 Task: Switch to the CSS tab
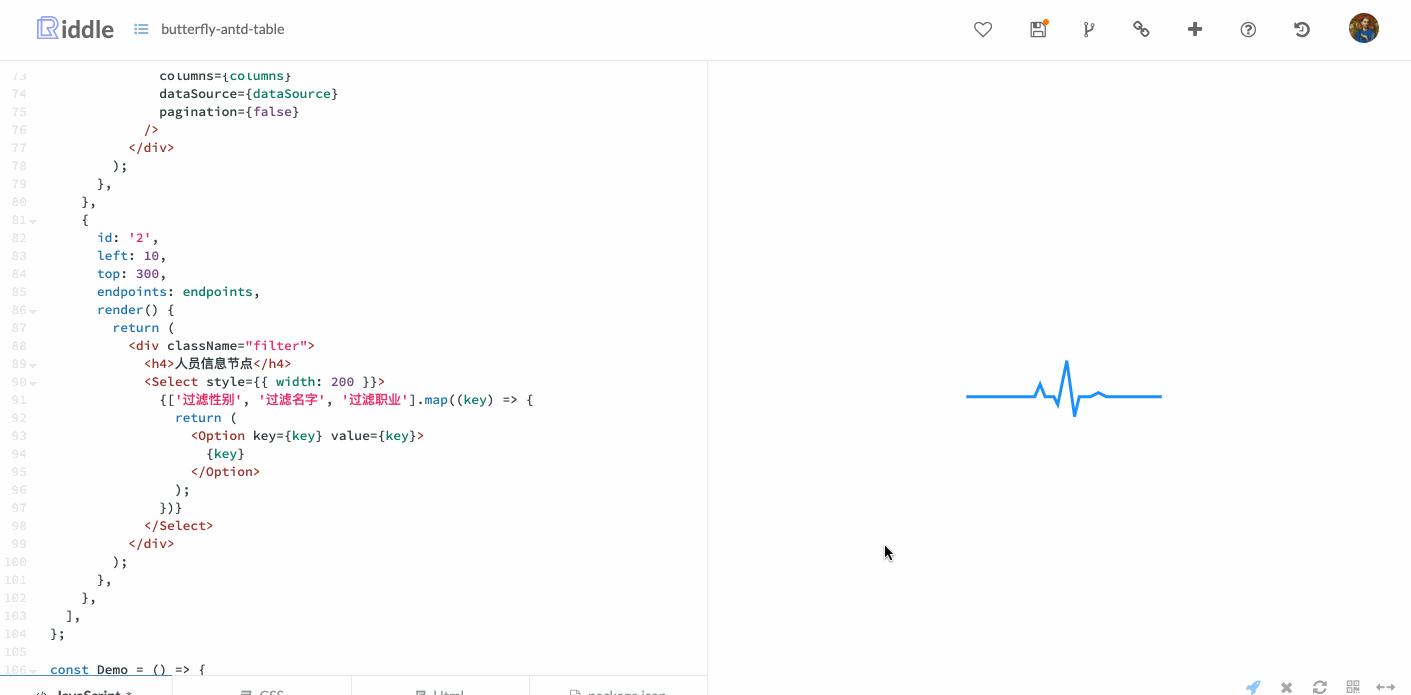click(265, 691)
